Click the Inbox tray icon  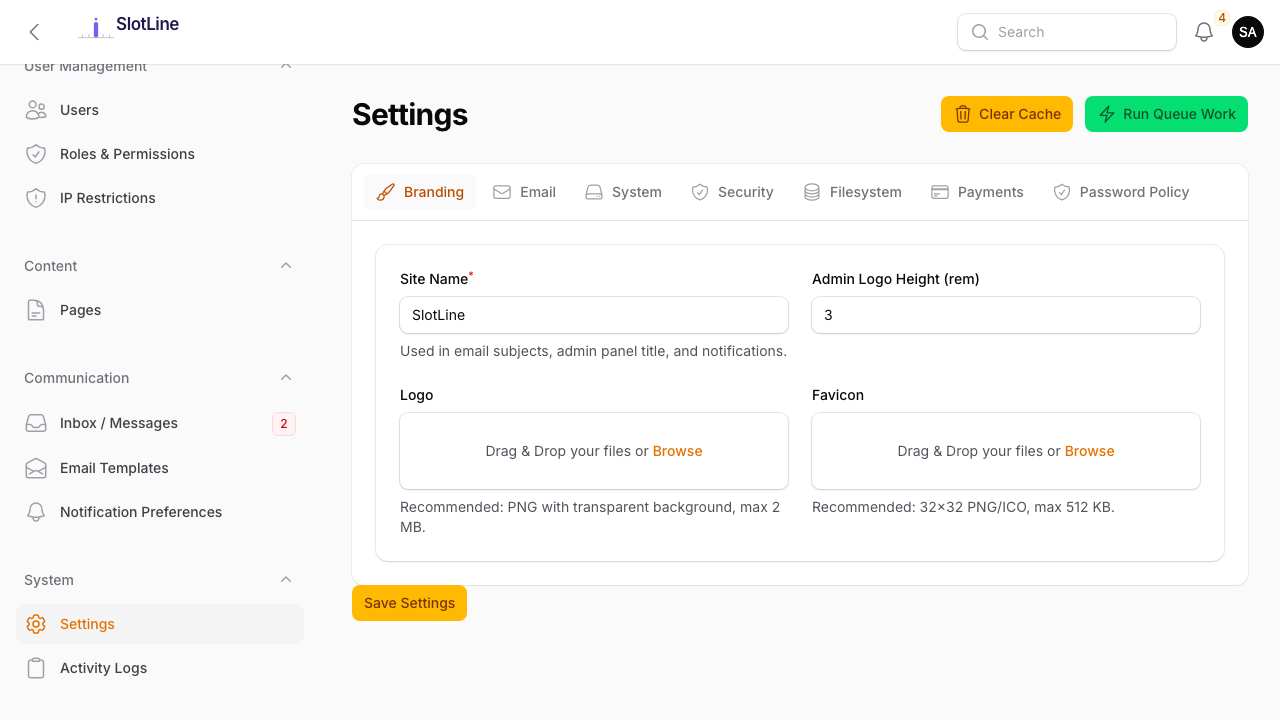pos(36,423)
